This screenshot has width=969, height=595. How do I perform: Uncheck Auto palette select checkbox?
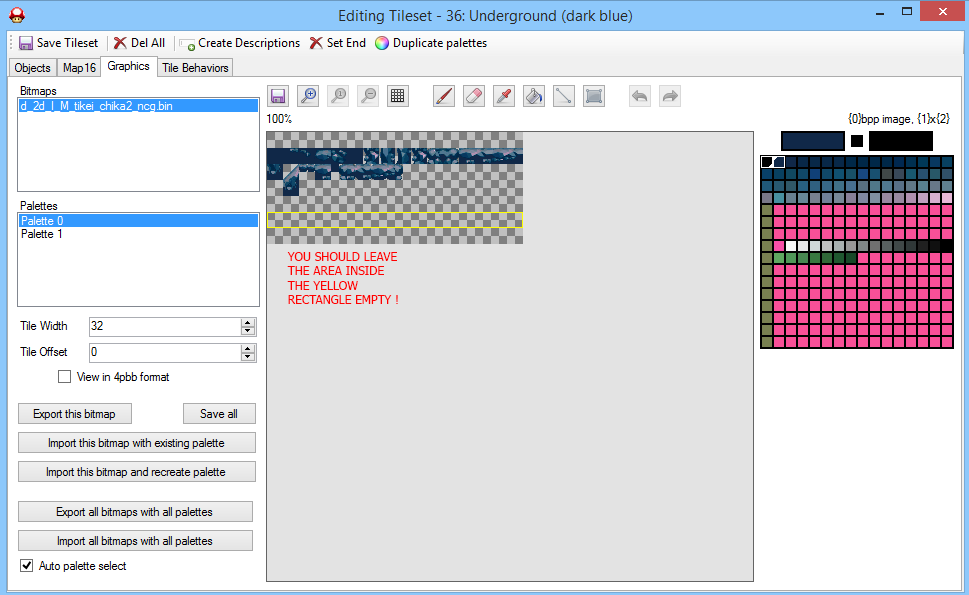27,565
